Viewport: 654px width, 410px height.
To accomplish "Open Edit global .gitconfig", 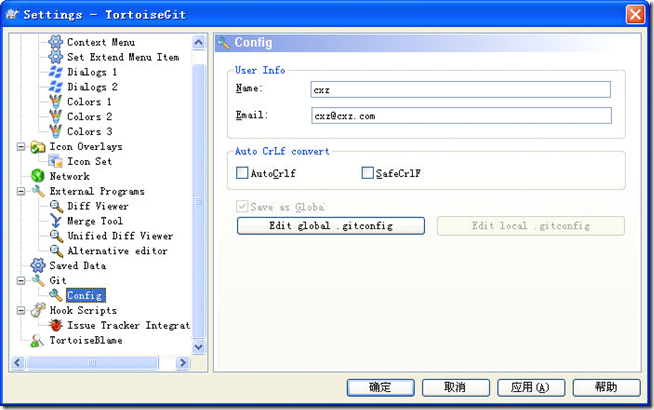I will pos(331,226).
